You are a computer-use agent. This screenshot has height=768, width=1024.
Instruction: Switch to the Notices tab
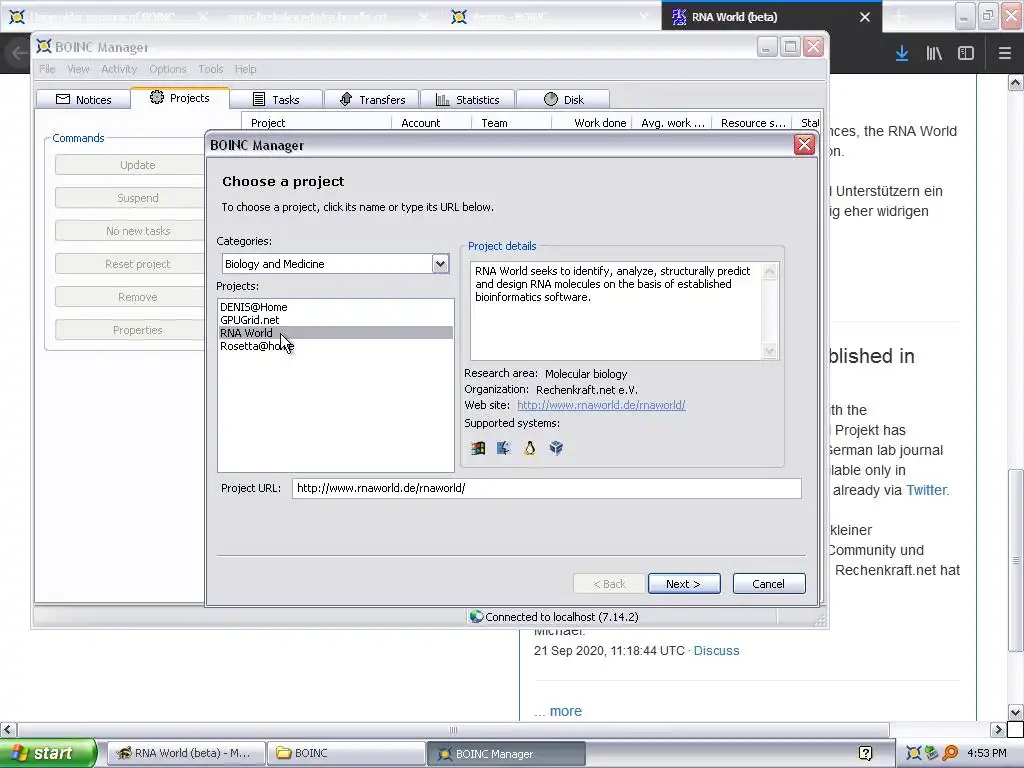(x=84, y=99)
